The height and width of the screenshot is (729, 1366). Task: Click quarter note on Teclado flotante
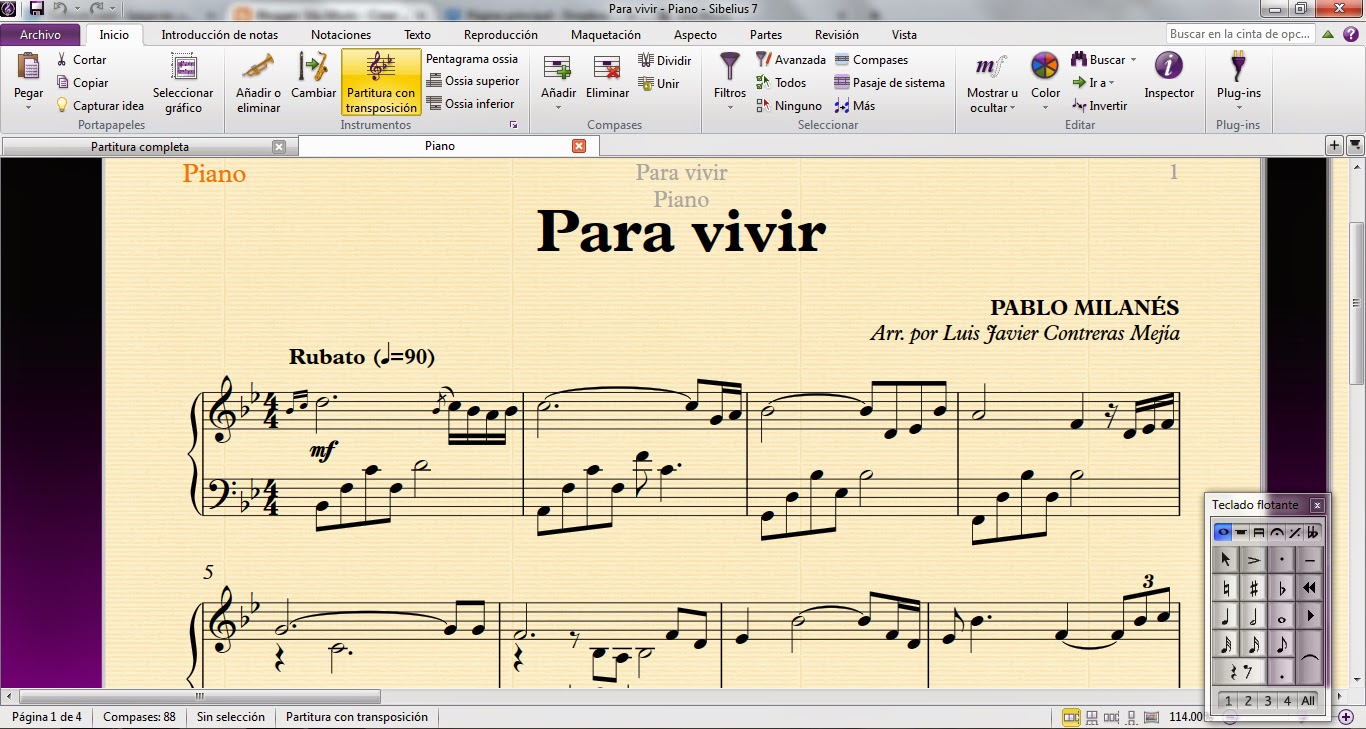(1225, 615)
